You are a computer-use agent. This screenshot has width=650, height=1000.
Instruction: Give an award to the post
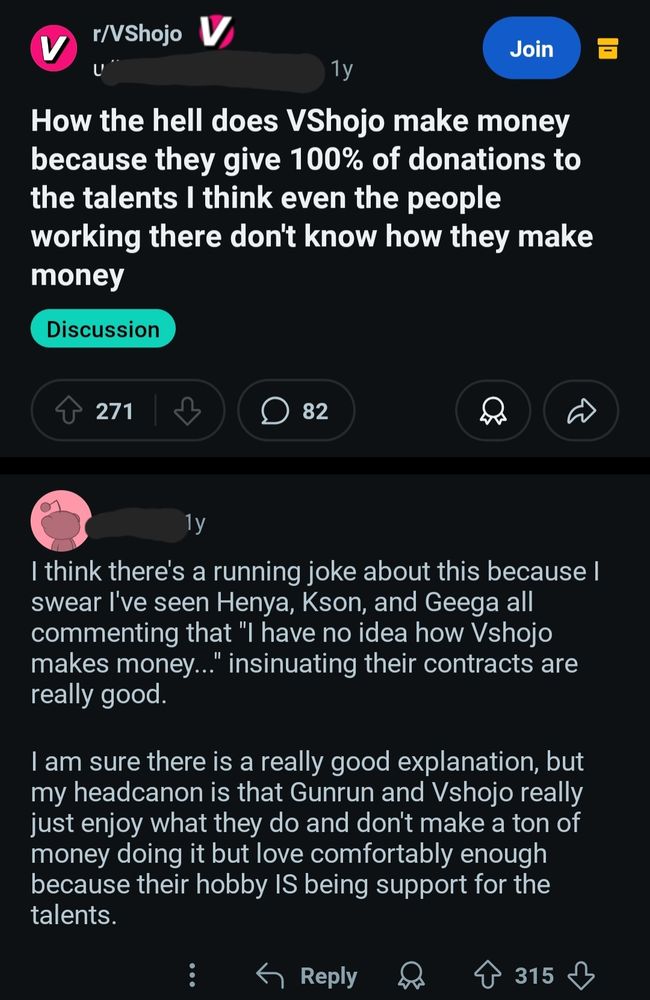pyautogui.click(x=492, y=410)
